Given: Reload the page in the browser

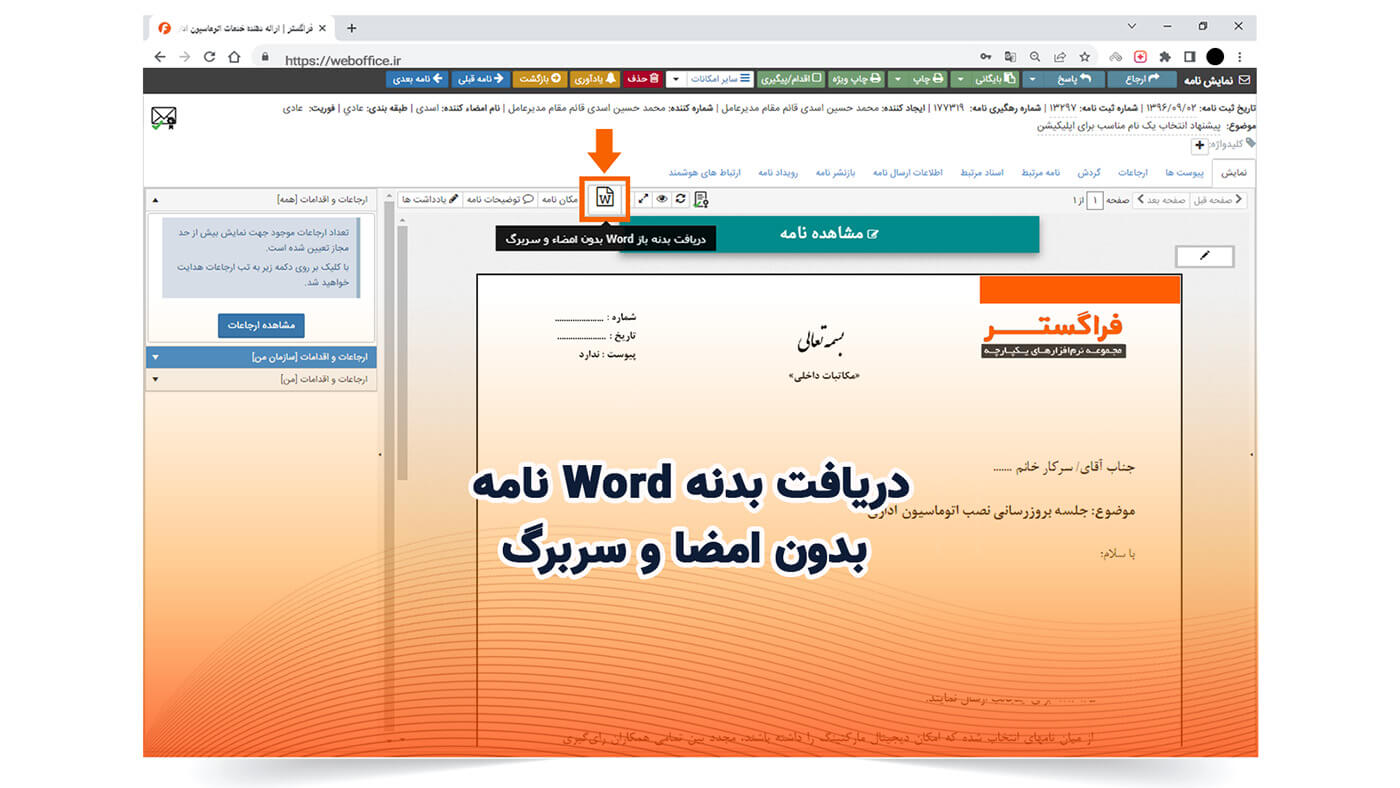Looking at the screenshot, I should [x=209, y=57].
